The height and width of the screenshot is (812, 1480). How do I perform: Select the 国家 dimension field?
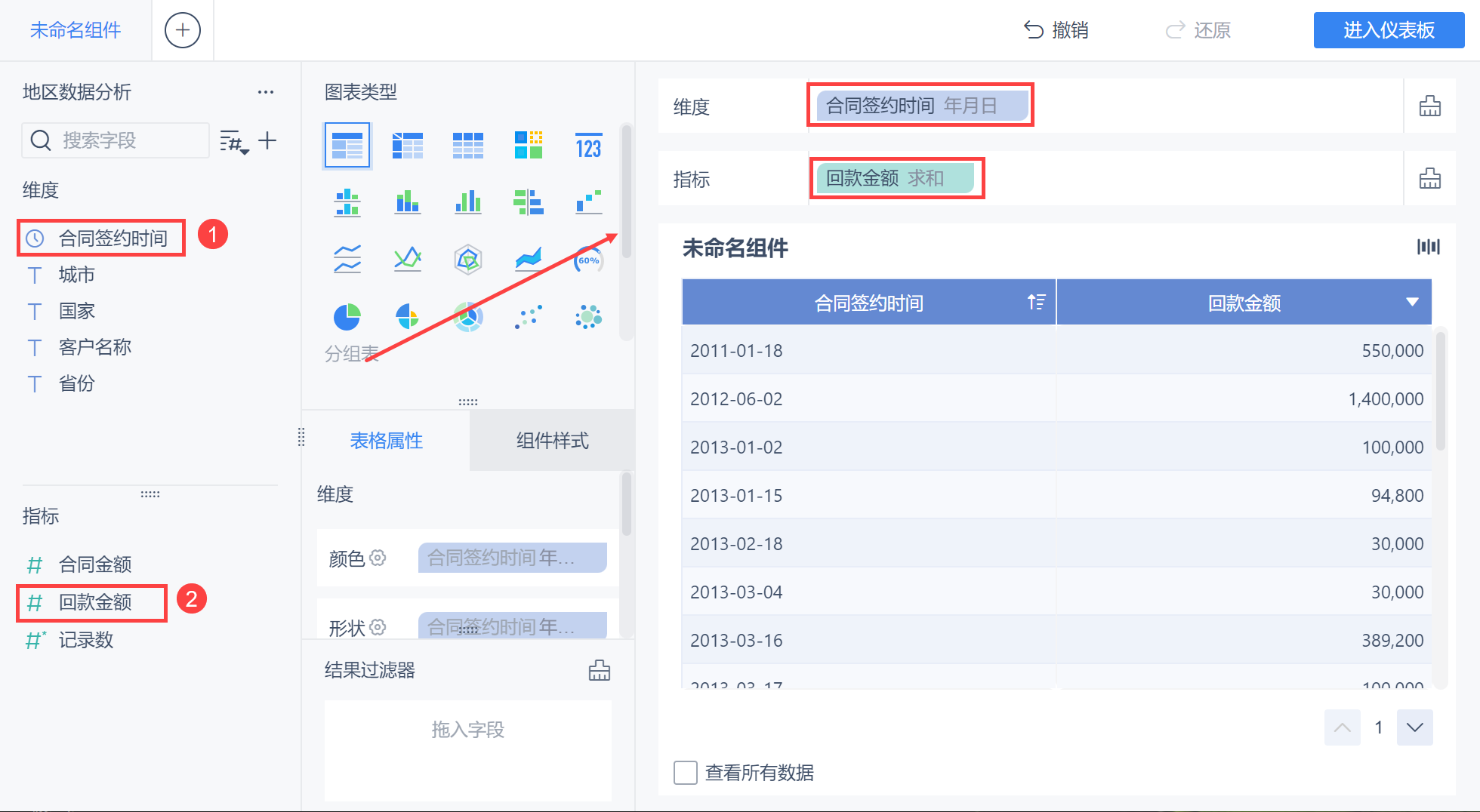click(x=77, y=311)
